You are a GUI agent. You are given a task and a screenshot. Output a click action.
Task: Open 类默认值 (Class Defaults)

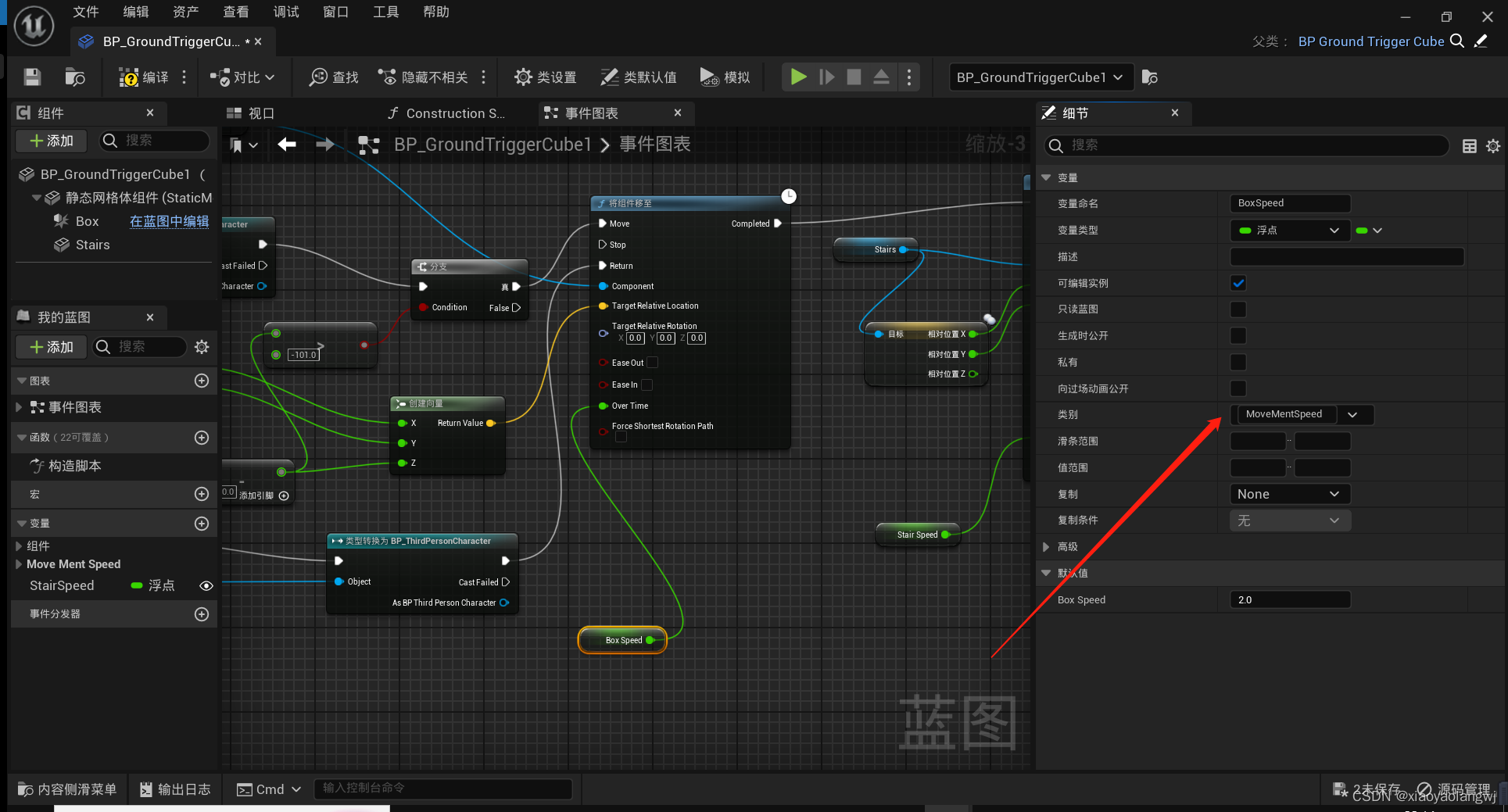click(639, 77)
